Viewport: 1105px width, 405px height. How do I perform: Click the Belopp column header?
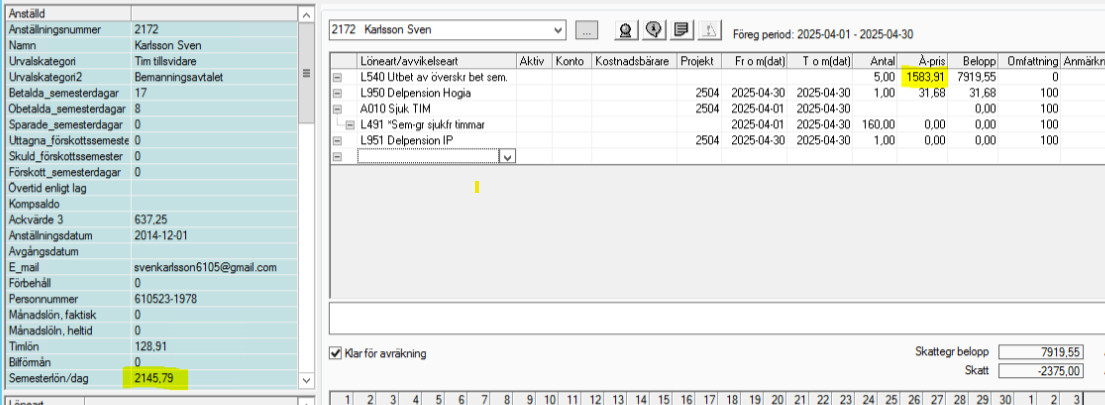coord(968,61)
